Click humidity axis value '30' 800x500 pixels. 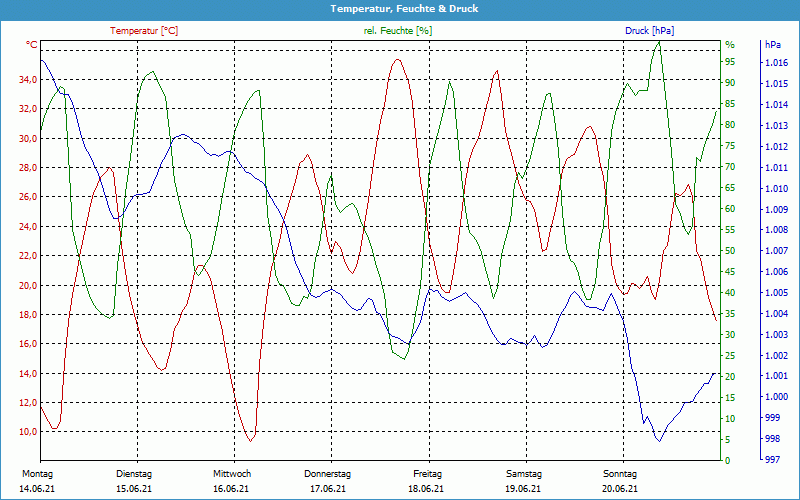(730, 335)
